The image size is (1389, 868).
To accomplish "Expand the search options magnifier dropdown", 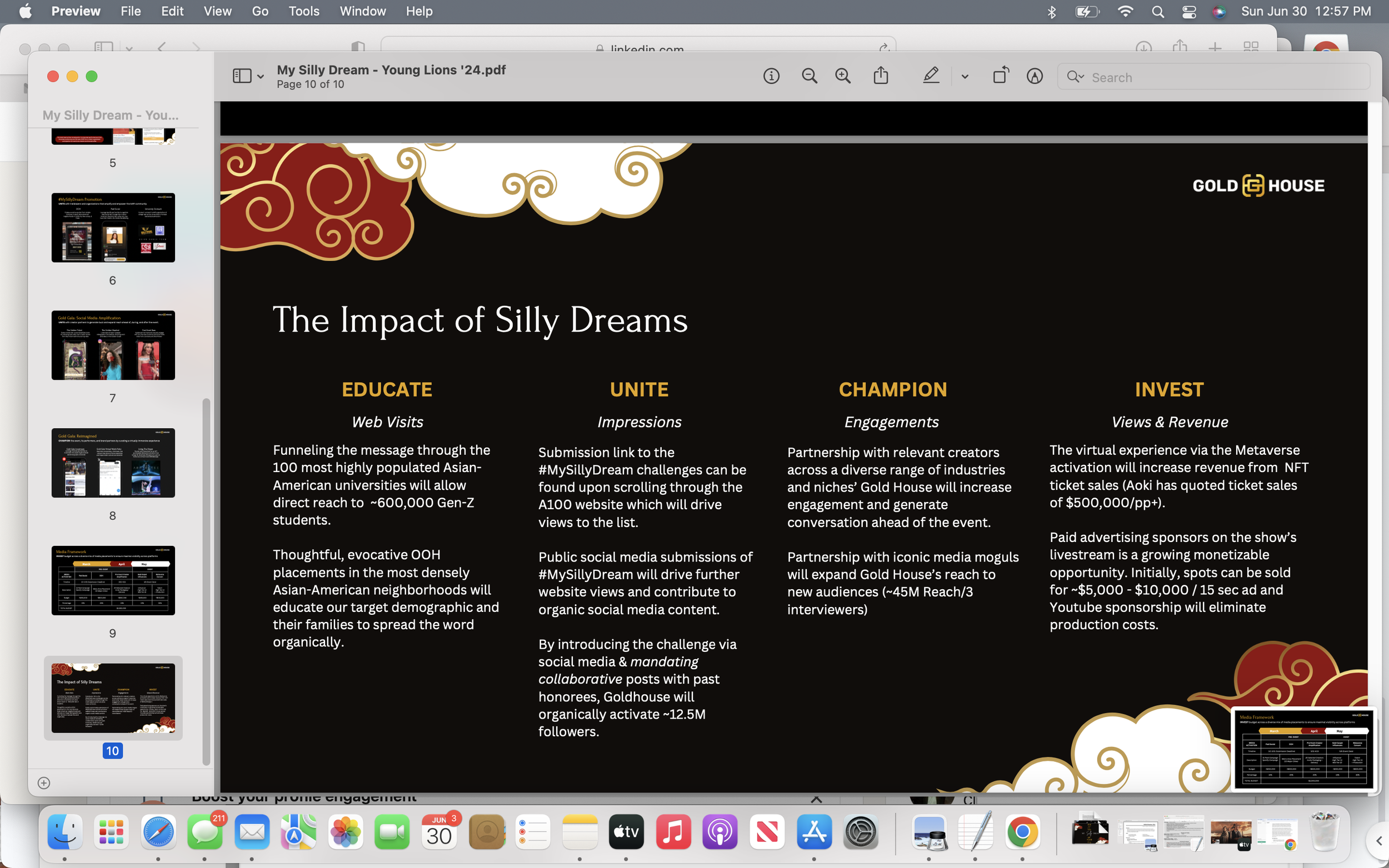I will point(1075,77).
